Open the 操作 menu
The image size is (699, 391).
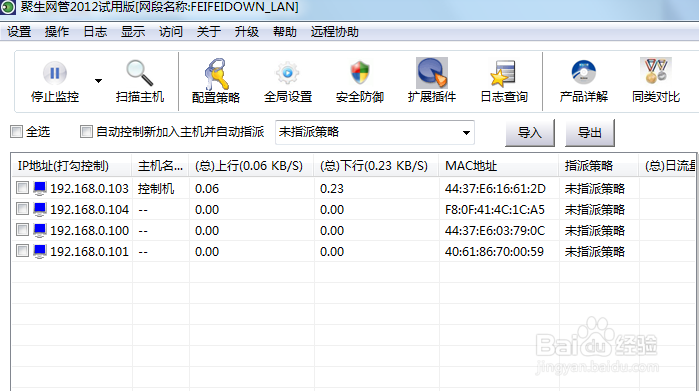click(x=57, y=32)
